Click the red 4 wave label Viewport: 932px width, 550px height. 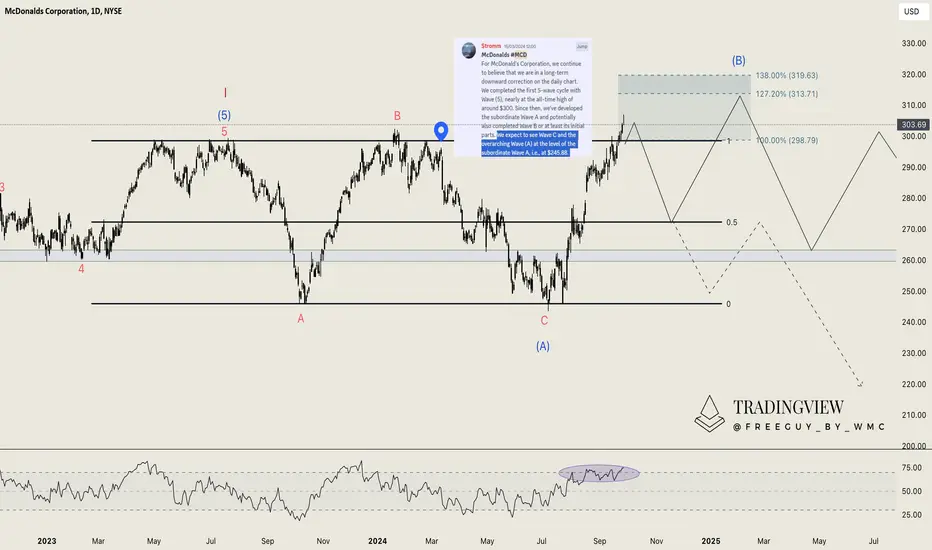81,269
